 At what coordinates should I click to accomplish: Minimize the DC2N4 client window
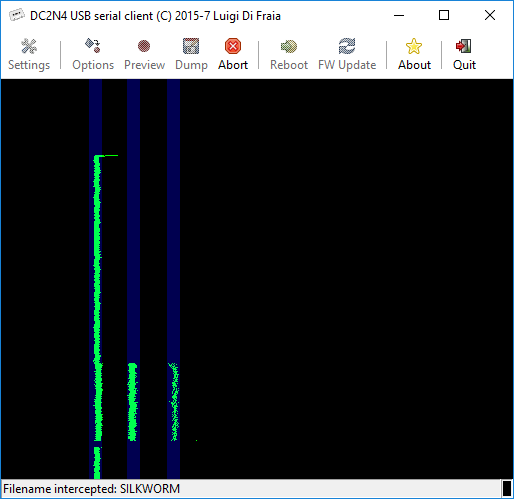pyautogui.click(x=399, y=15)
